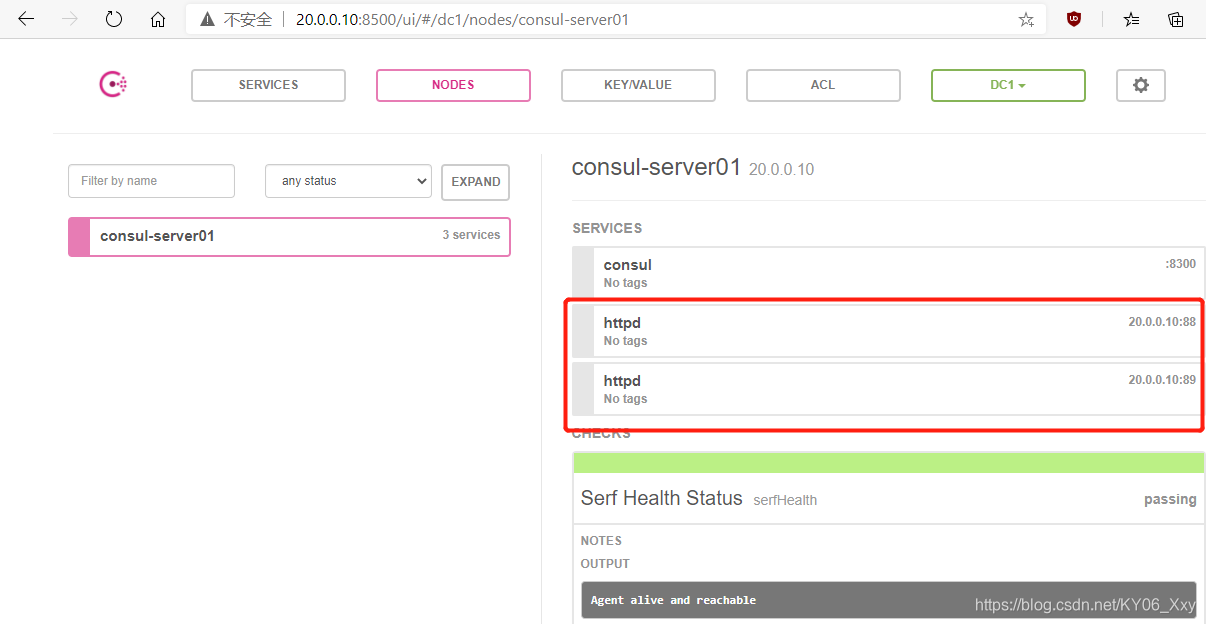This screenshot has width=1206, height=624.
Task: Open the httpd service at 20.0.0.10:88
Action: click(887, 331)
